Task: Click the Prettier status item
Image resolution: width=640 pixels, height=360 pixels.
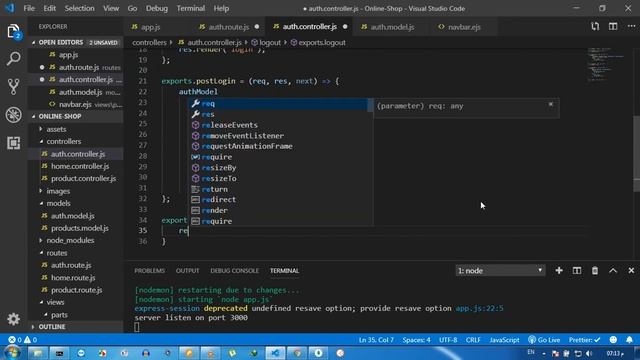Action: (584, 340)
